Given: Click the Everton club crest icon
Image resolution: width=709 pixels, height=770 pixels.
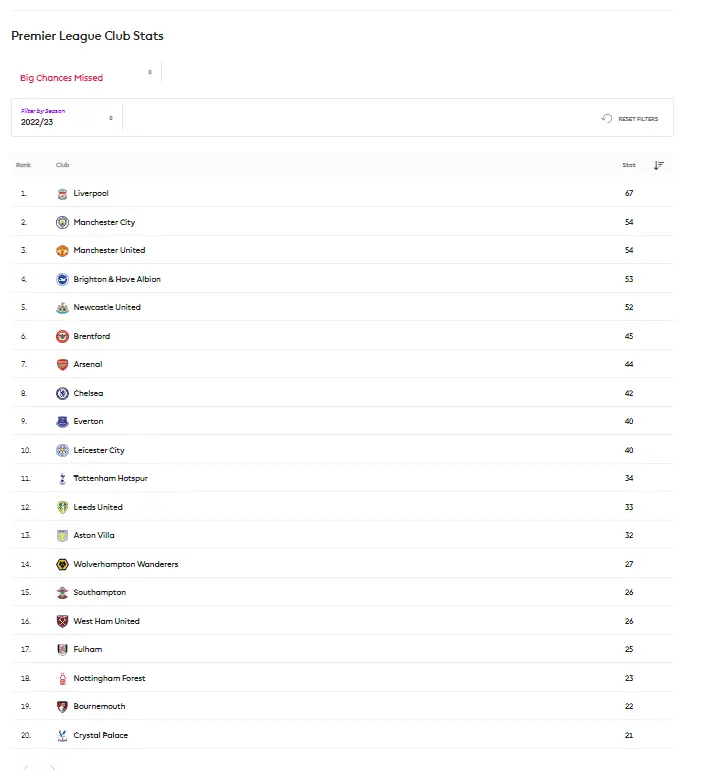Looking at the screenshot, I should pyautogui.click(x=62, y=421).
